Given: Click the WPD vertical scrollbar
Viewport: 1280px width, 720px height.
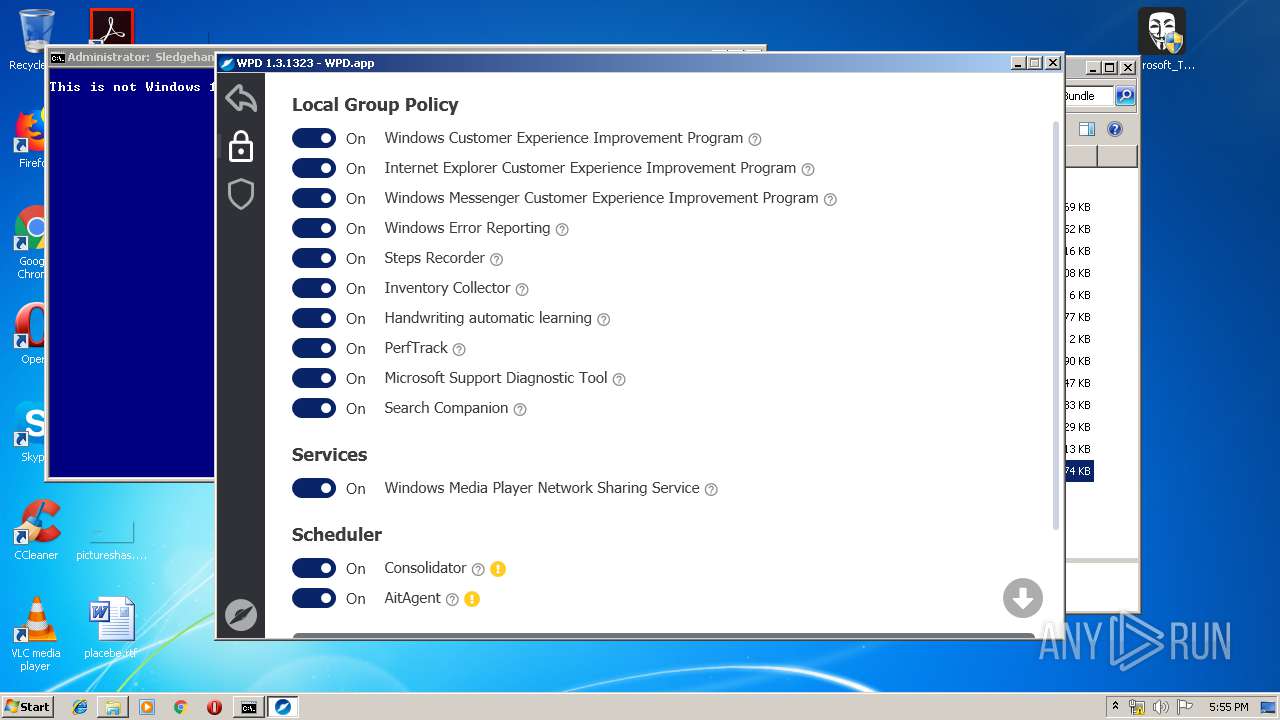Looking at the screenshot, I should pyautogui.click(x=1056, y=325).
